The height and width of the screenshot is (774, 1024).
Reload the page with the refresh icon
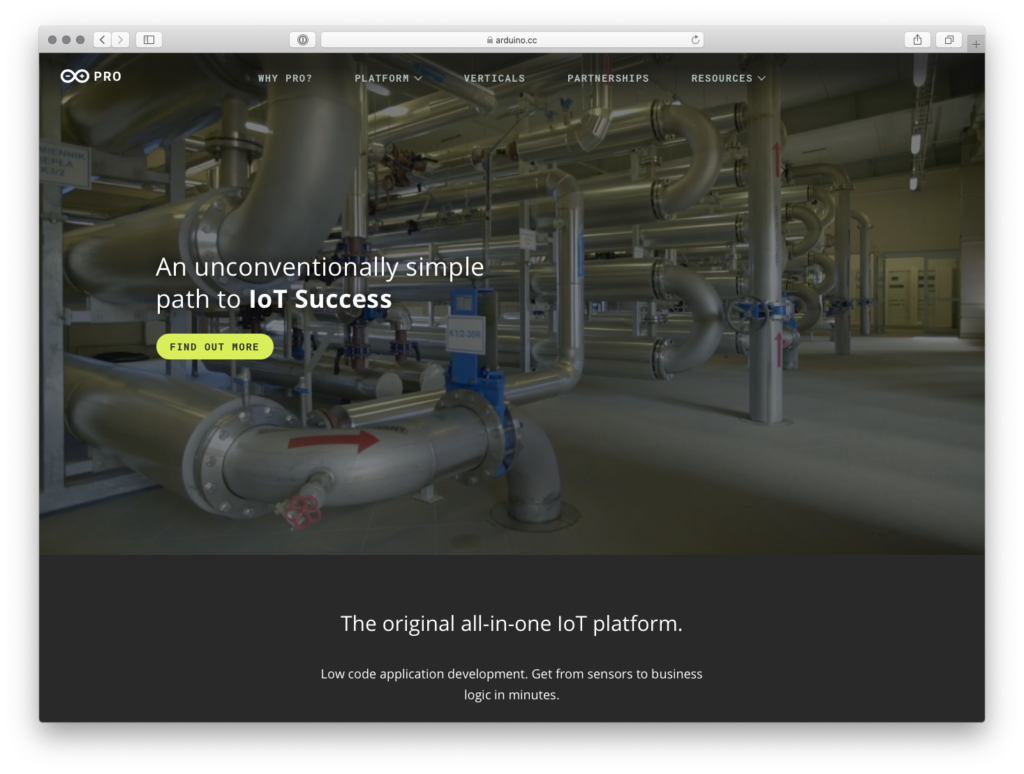(x=695, y=40)
